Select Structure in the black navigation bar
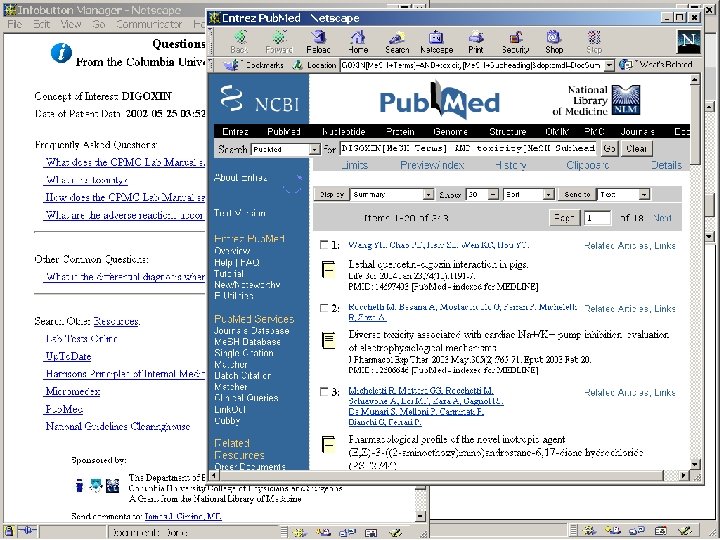The image size is (720, 540). (x=507, y=132)
